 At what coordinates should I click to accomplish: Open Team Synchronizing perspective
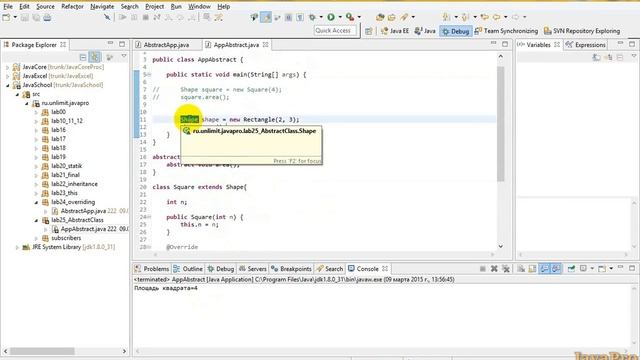pos(506,31)
